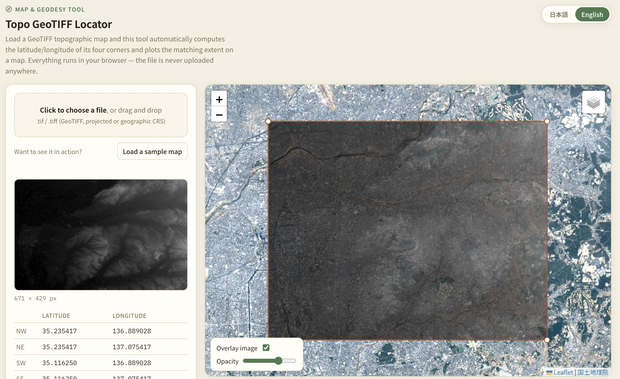Zoom out on the map
620x379 pixels.
coord(219,115)
